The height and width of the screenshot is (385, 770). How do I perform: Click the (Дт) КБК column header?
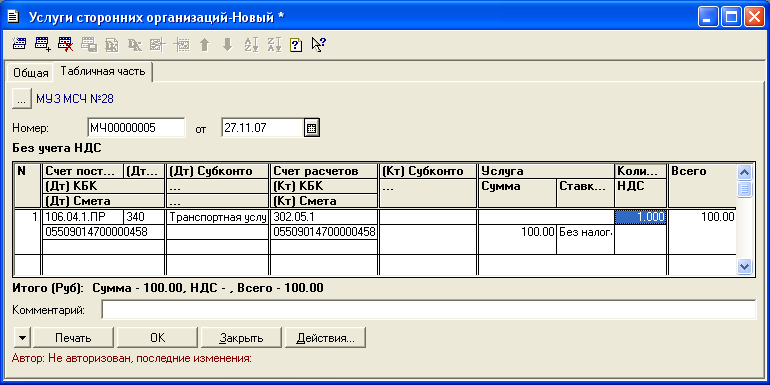click(103, 186)
